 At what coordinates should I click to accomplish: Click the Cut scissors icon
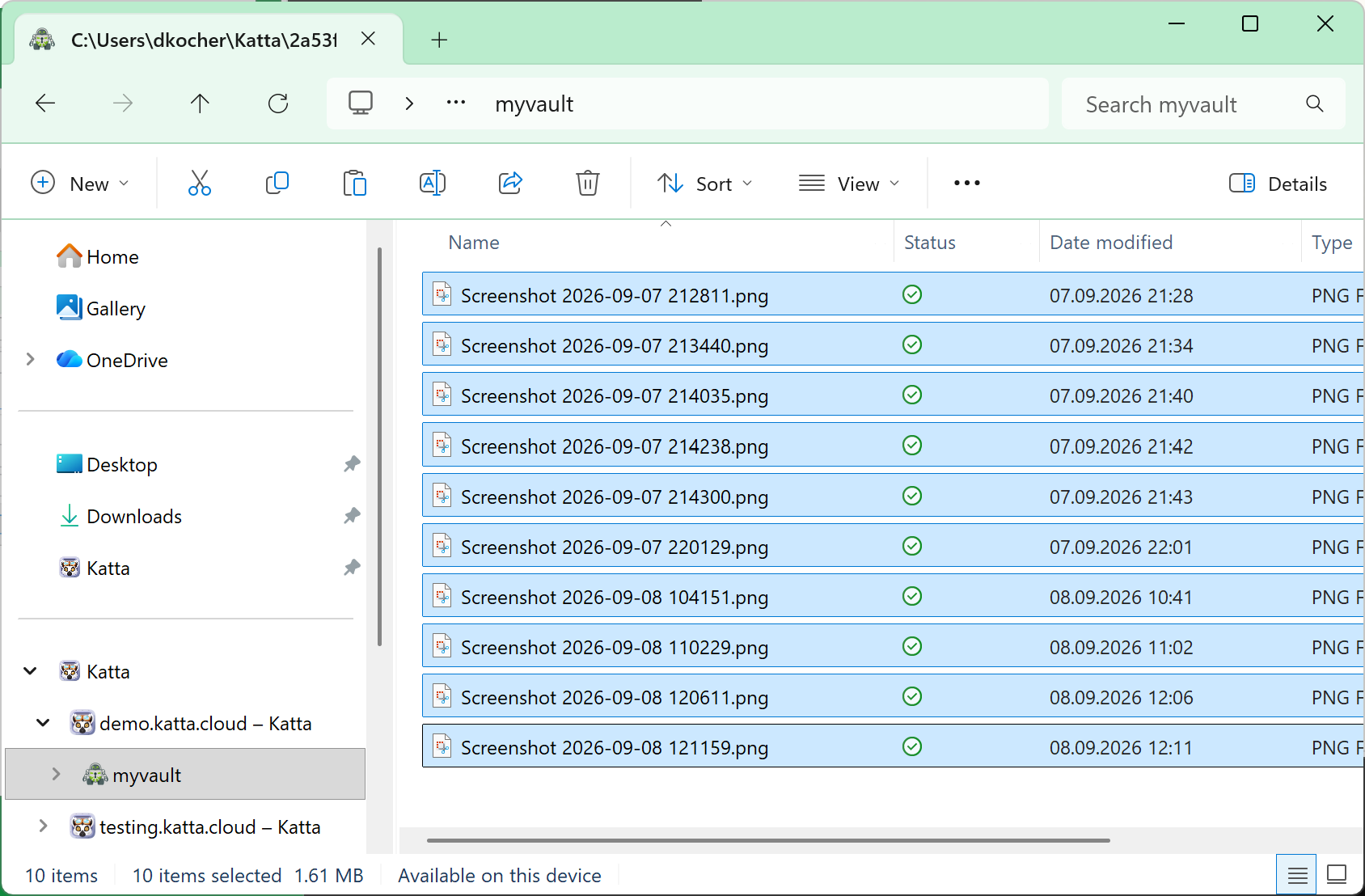pyautogui.click(x=199, y=184)
